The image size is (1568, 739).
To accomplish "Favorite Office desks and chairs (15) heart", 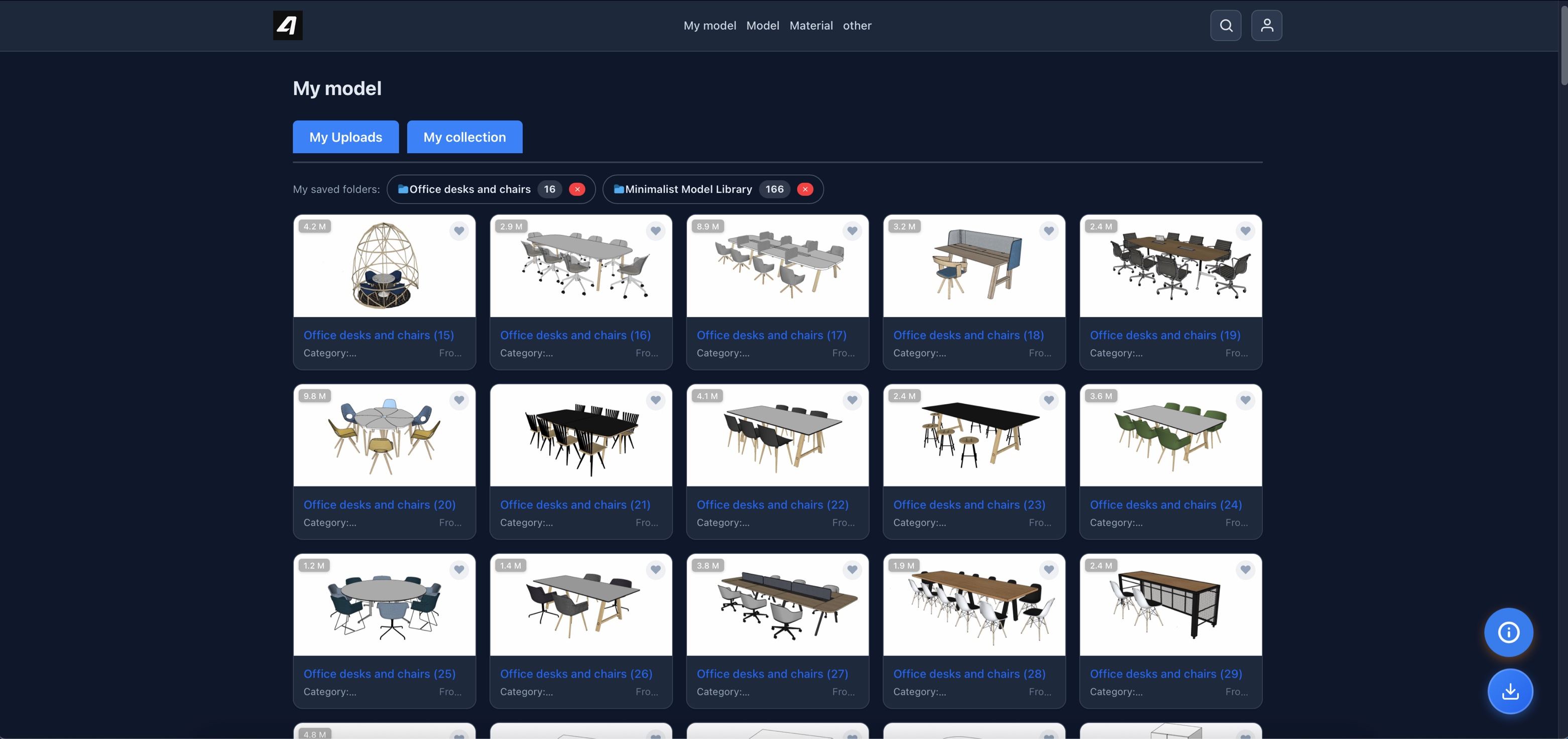I will pyautogui.click(x=459, y=231).
